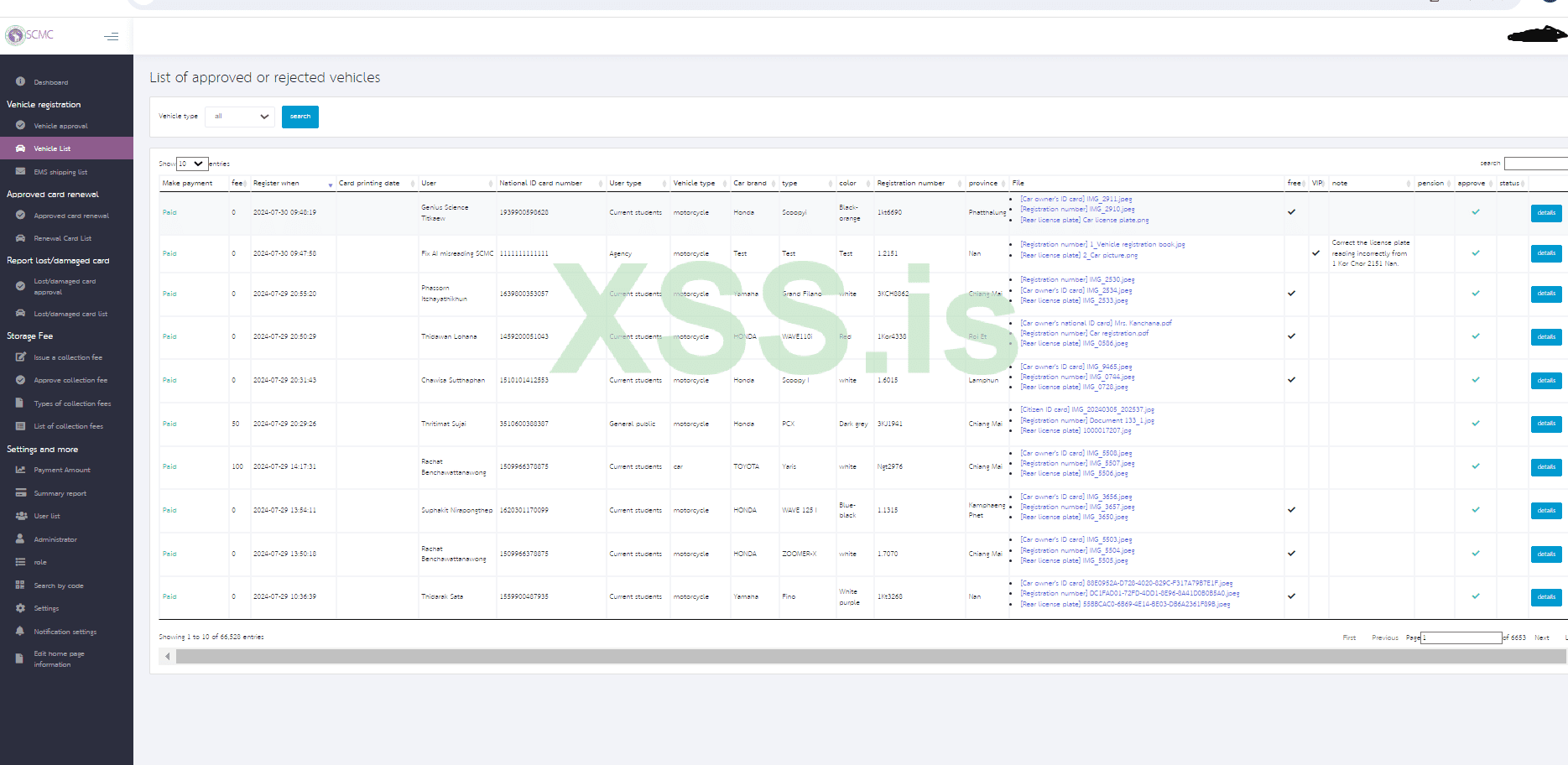Click the Notification settings bell icon

20,631
